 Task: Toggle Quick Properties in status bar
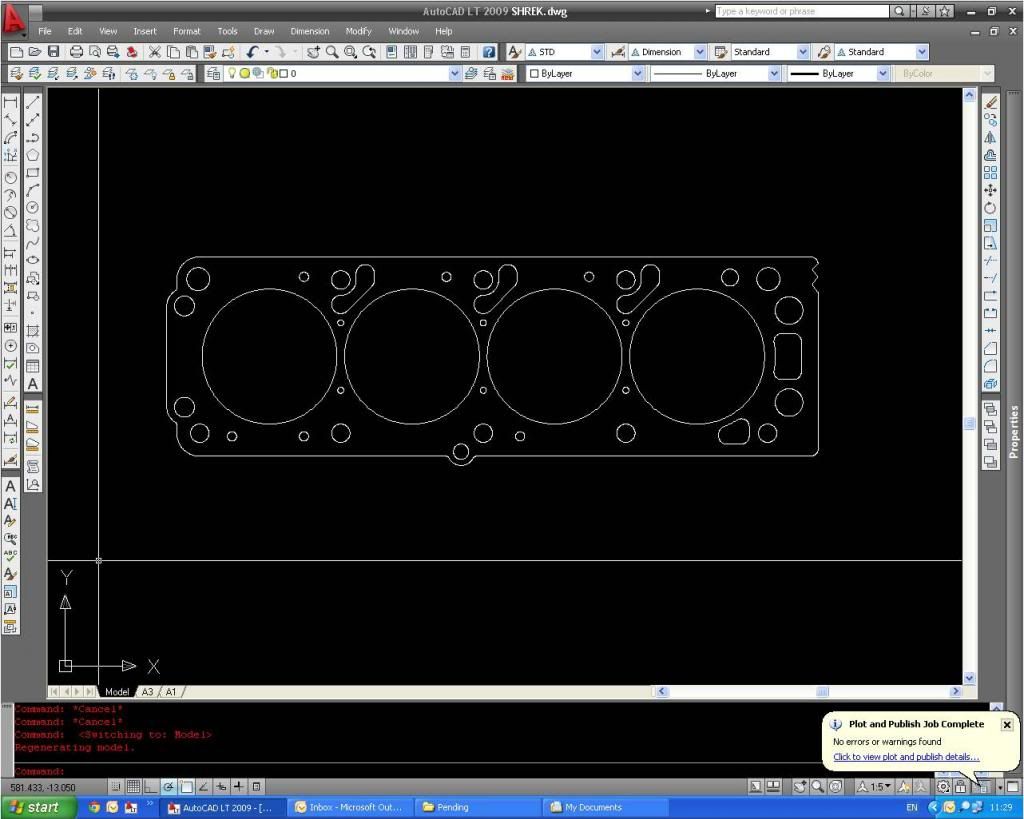pyautogui.click(x=257, y=787)
